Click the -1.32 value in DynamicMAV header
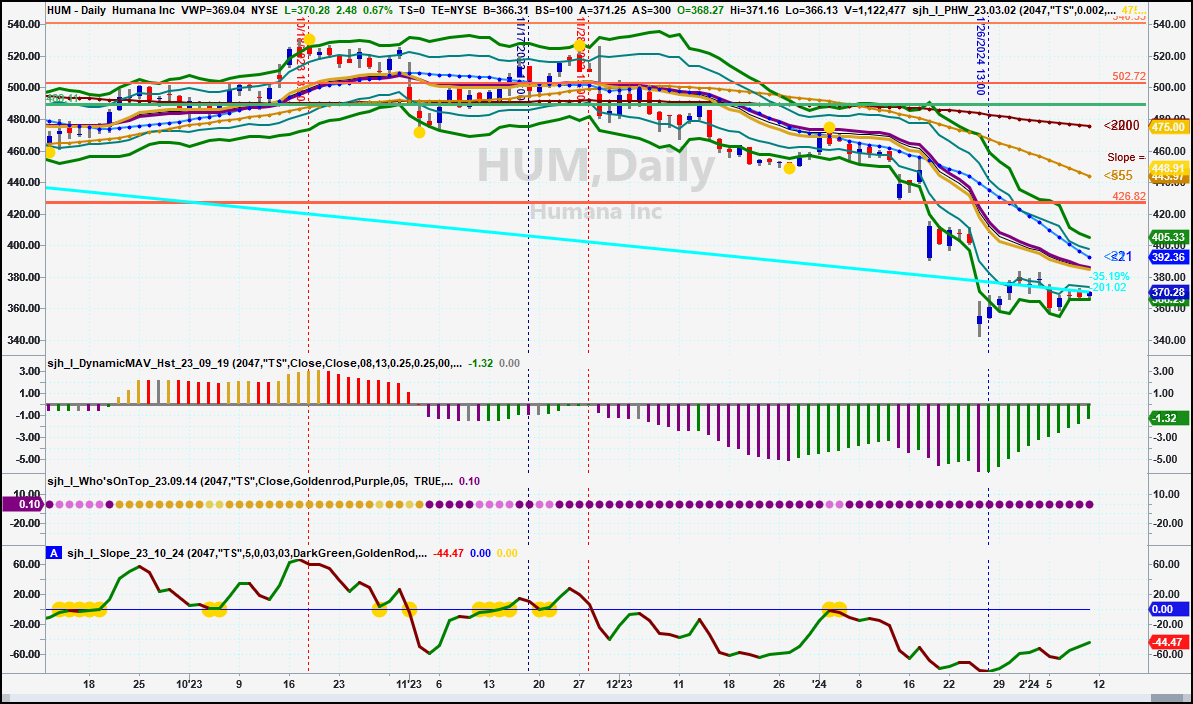Image resolution: width=1193 pixels, height=704 pixels. (481, 363)
